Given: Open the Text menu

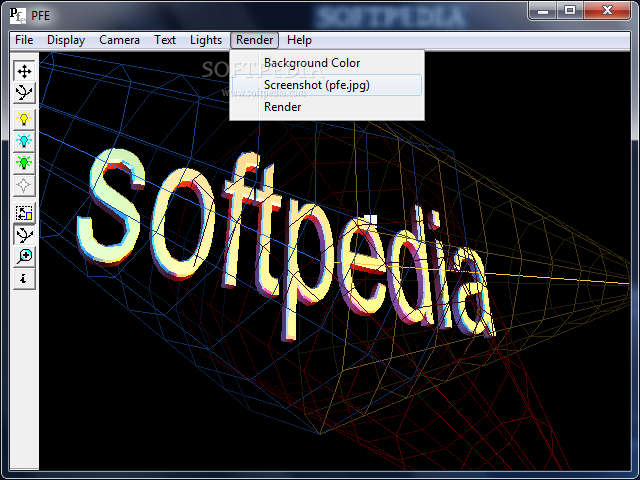Looking at the screenshot, I should [x=165, y=40].
